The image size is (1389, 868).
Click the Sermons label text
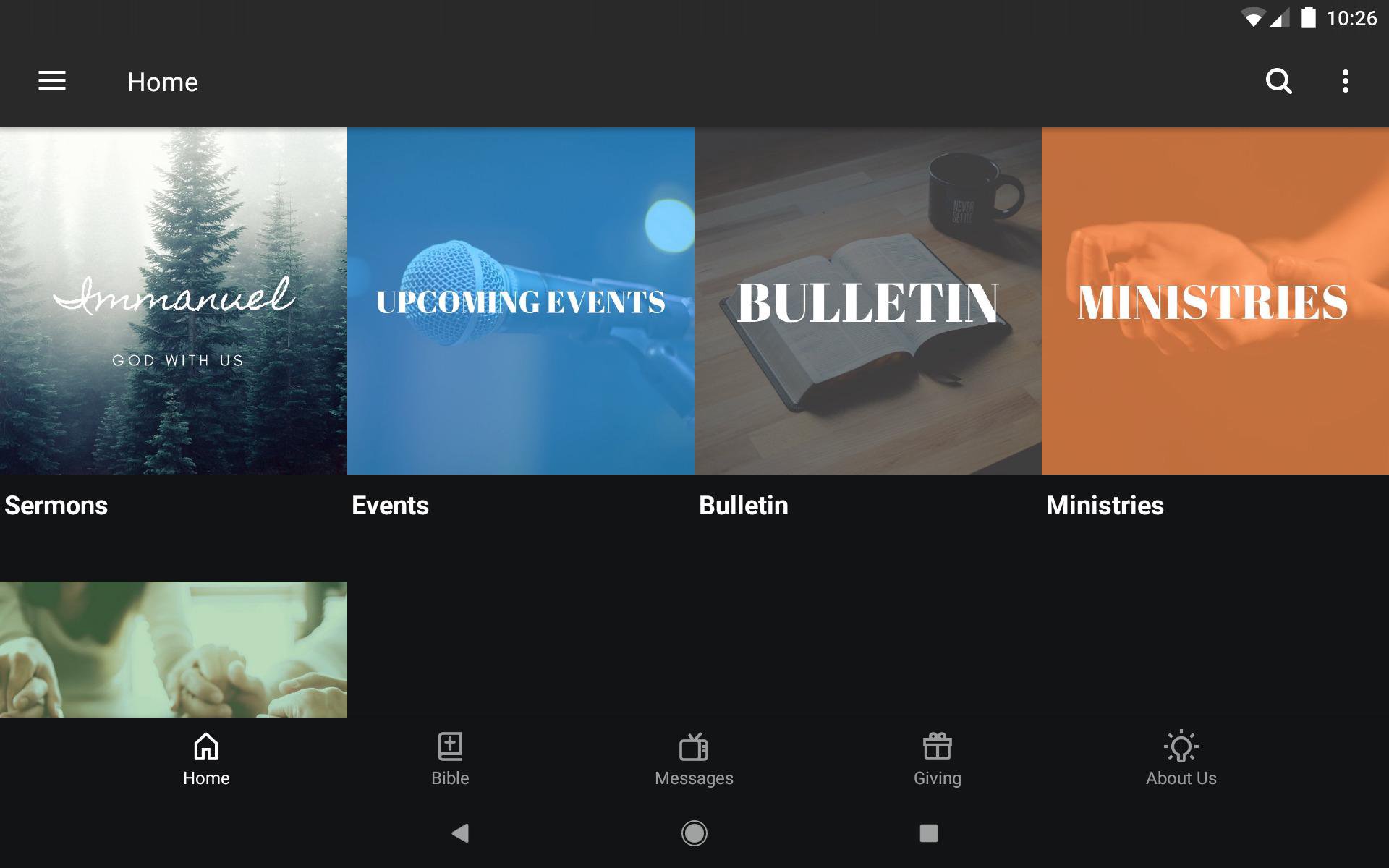click(56, 506)
